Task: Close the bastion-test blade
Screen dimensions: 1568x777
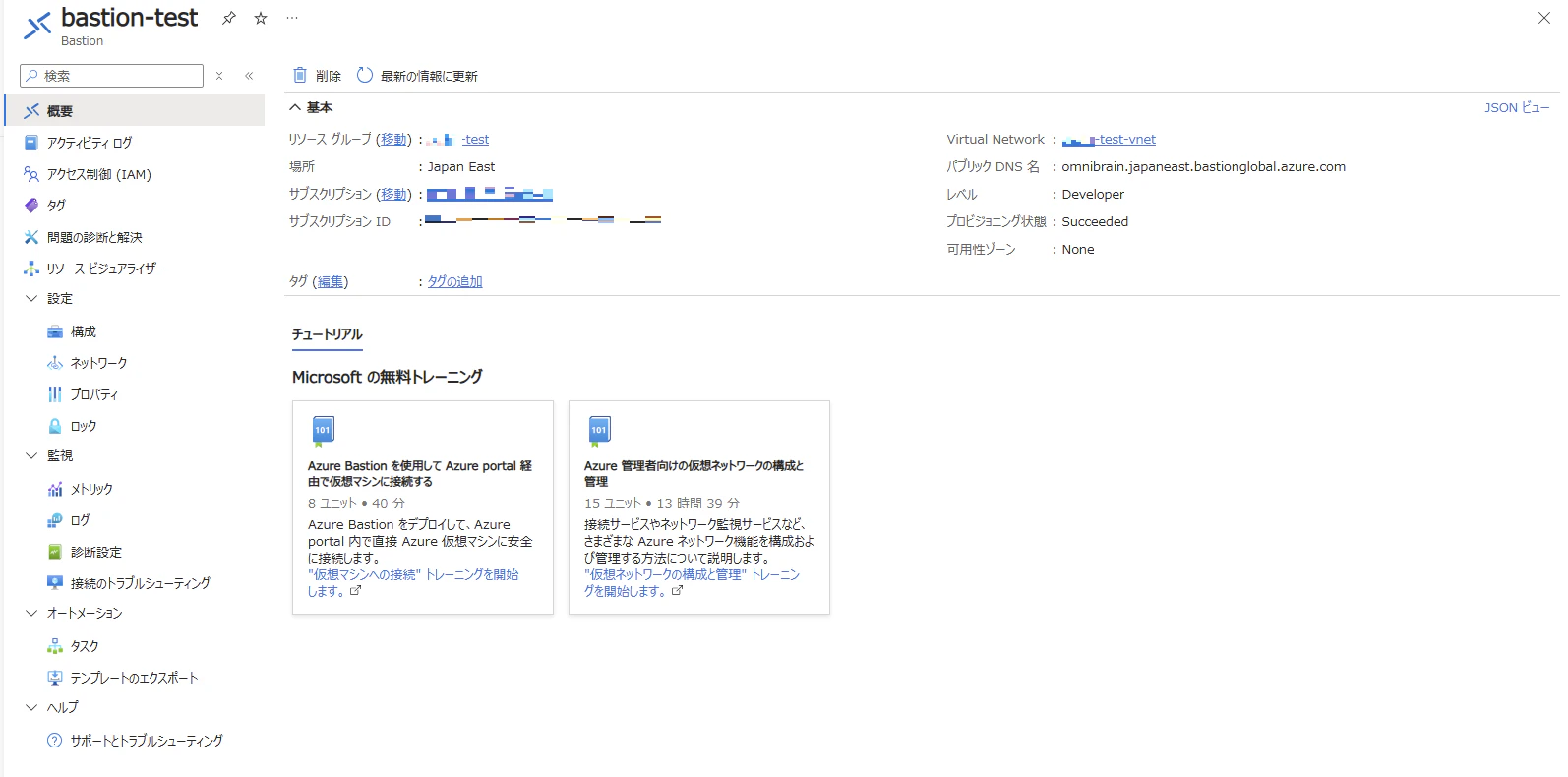Action: 1544,18
